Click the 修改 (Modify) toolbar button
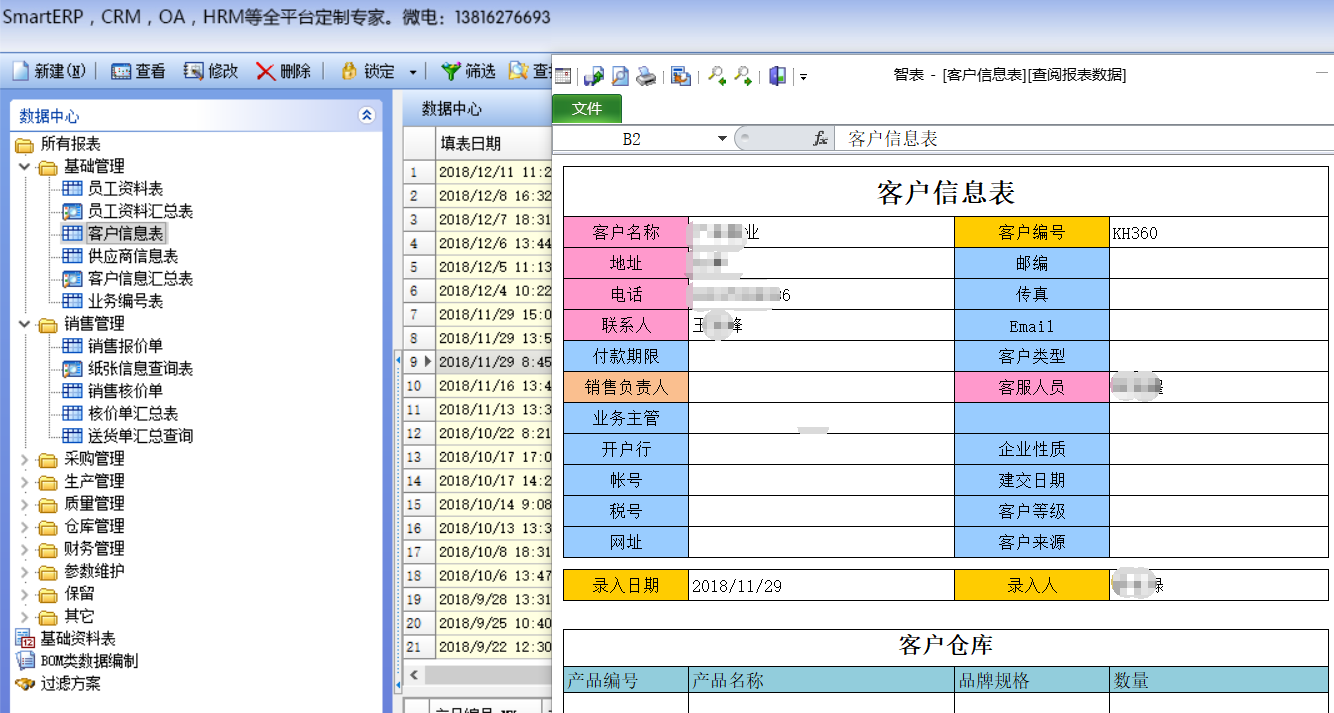Viewport: 1334px width, 713px height. [211, 71]
